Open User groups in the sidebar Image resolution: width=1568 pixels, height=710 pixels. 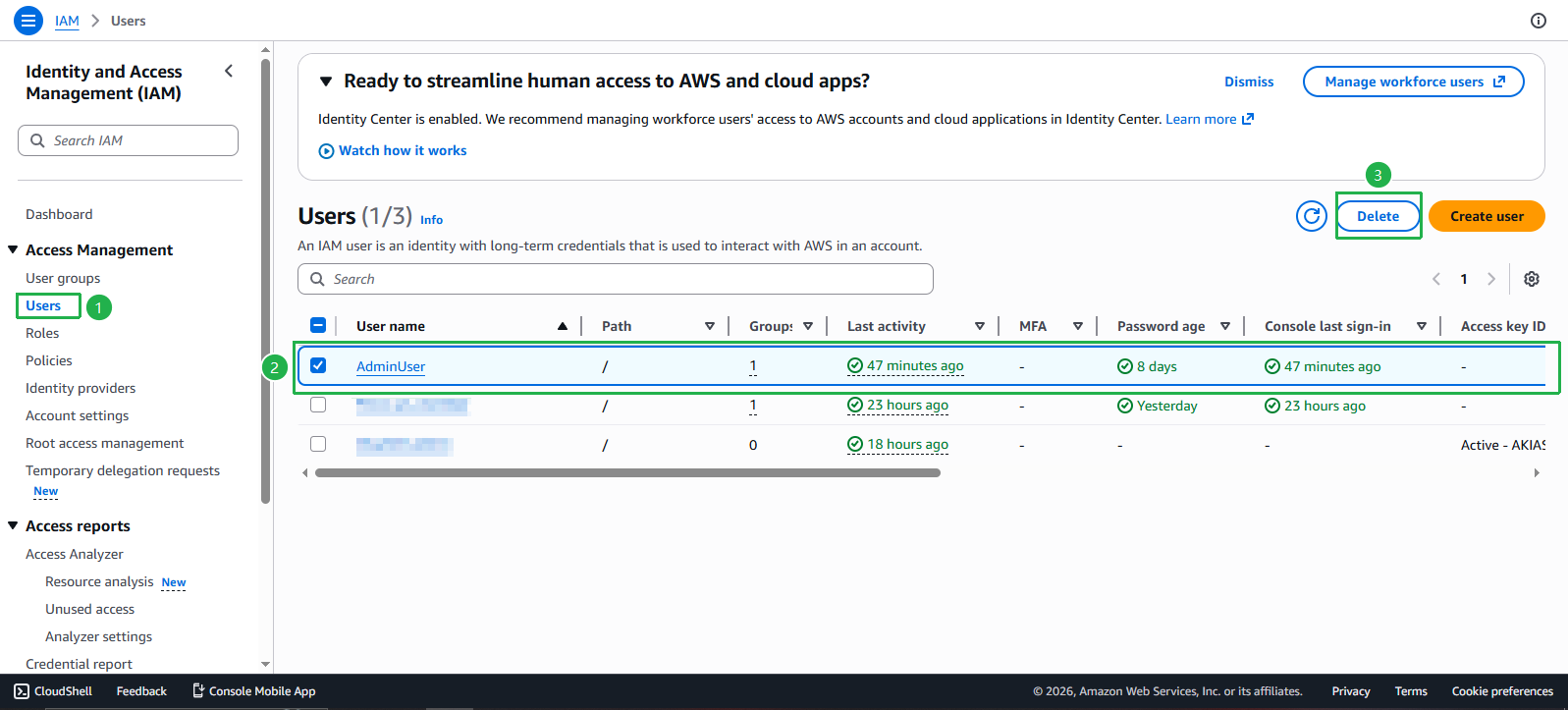(x=63, y=278)
